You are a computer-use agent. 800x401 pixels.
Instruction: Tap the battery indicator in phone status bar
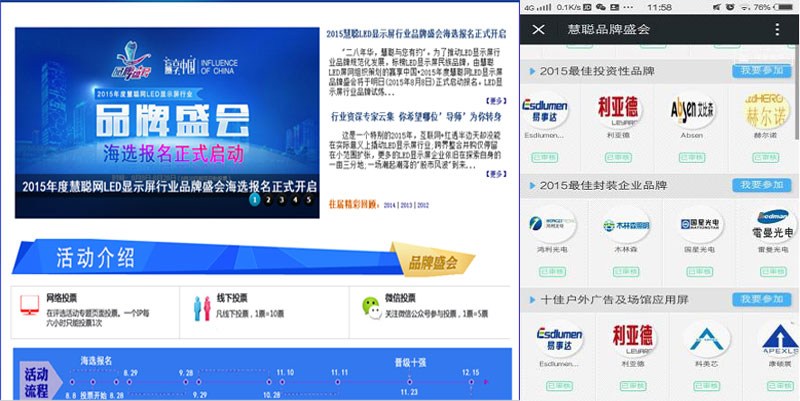click(784, 7)
